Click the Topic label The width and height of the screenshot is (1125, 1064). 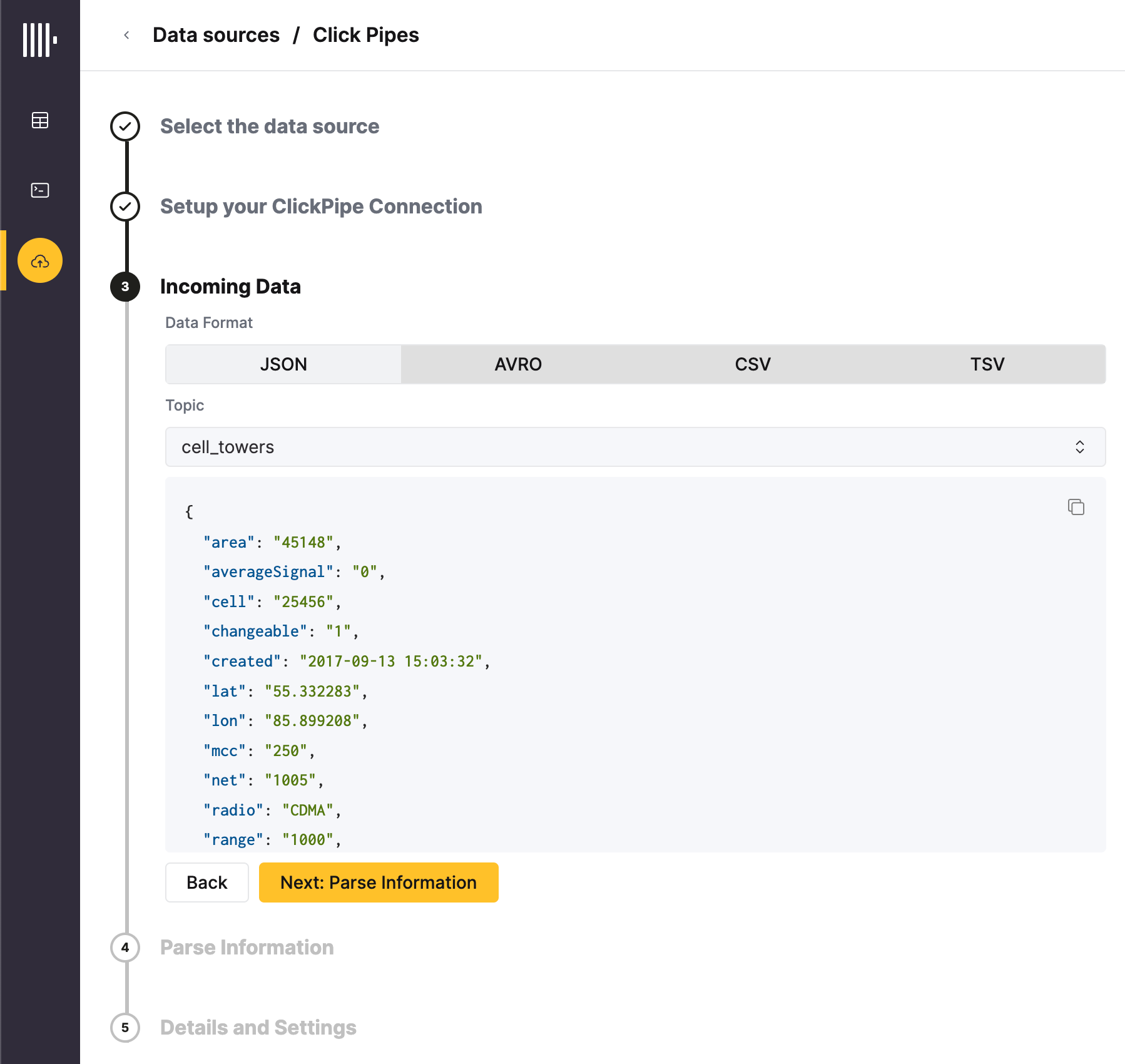185,406
